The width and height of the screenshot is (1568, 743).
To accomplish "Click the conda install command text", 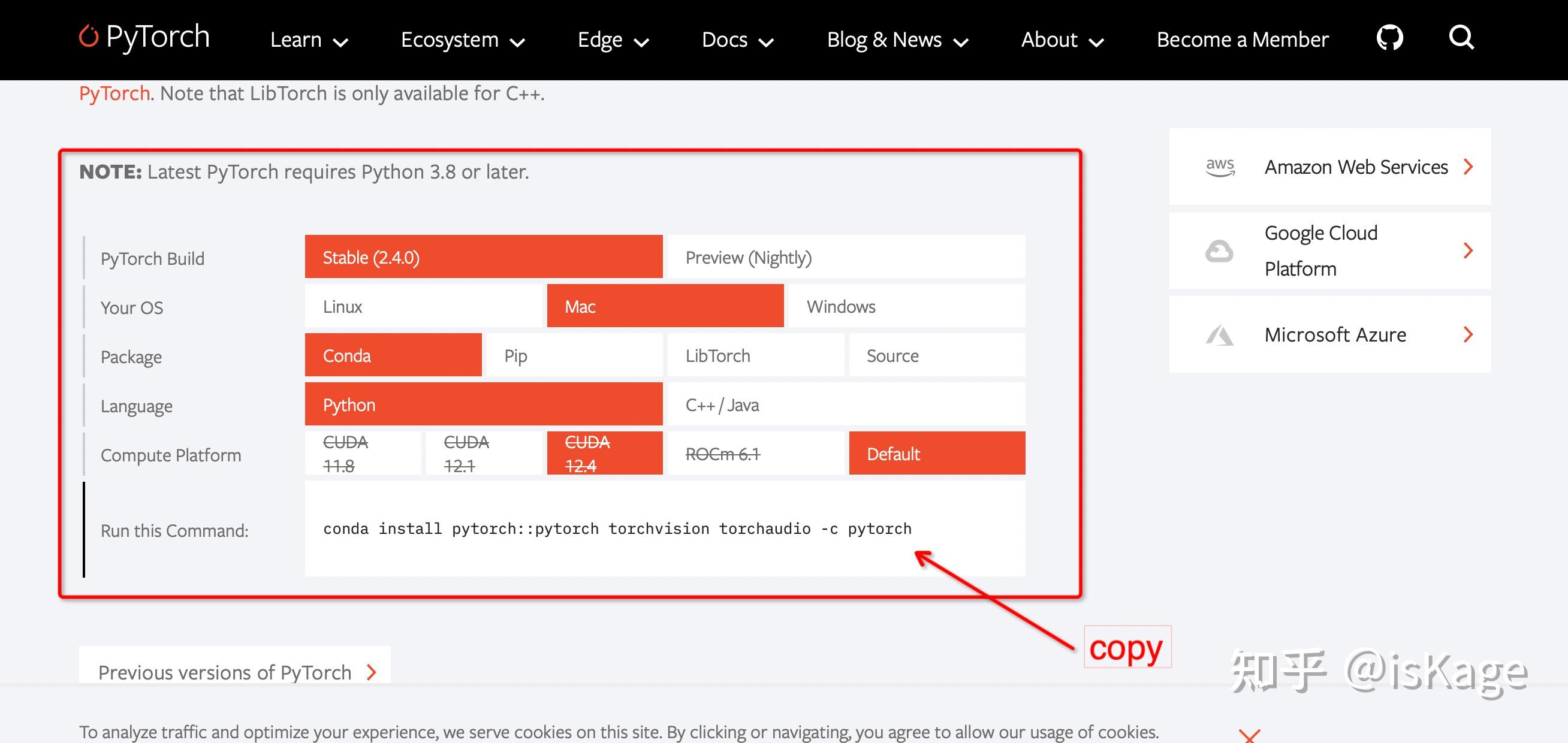I will coord(617,529).
